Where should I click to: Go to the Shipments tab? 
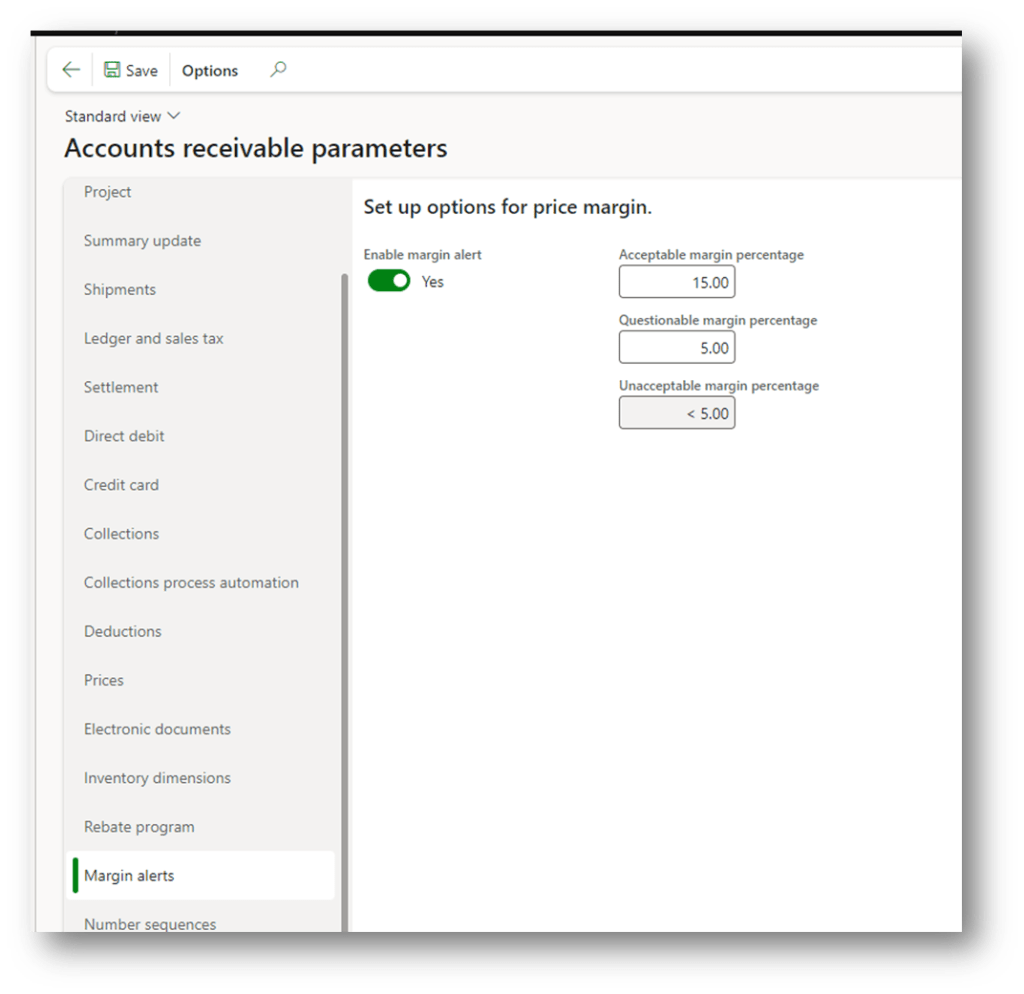click(x=120, y=290)
